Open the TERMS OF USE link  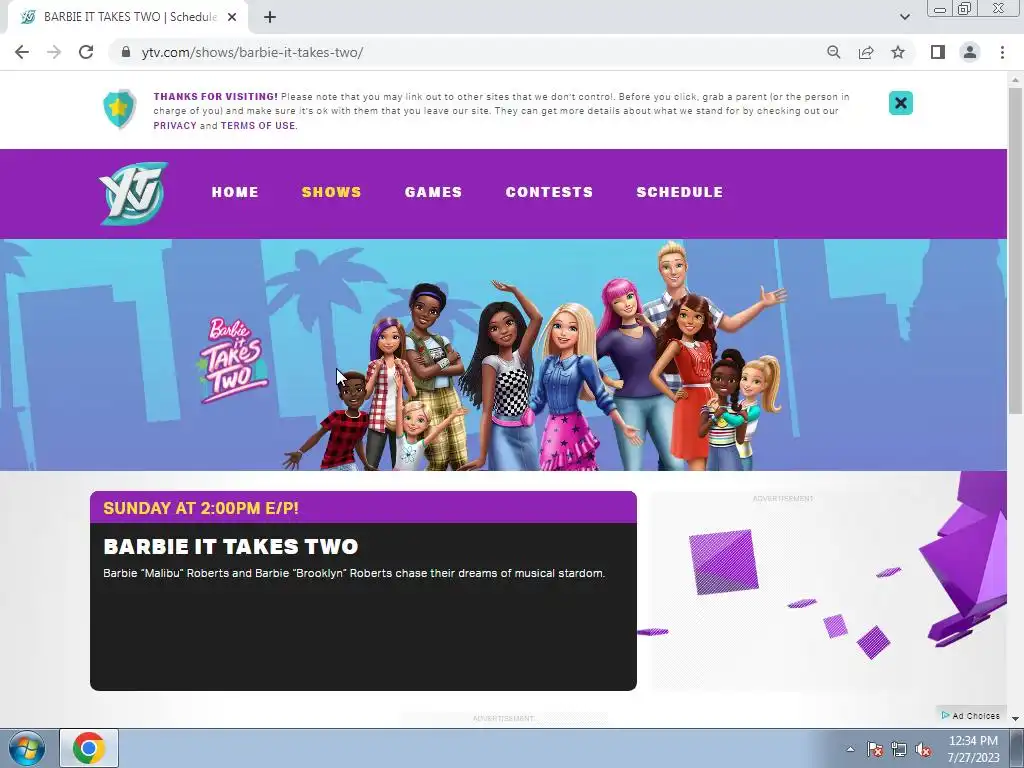tap(258, 125)
